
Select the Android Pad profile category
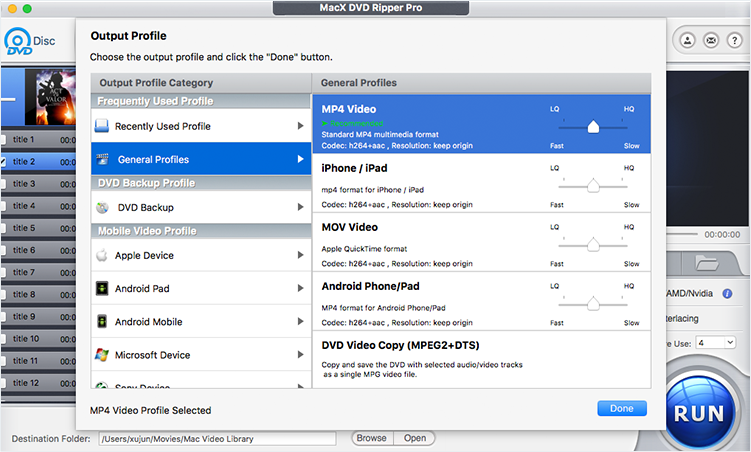click(x=200, y=288)
